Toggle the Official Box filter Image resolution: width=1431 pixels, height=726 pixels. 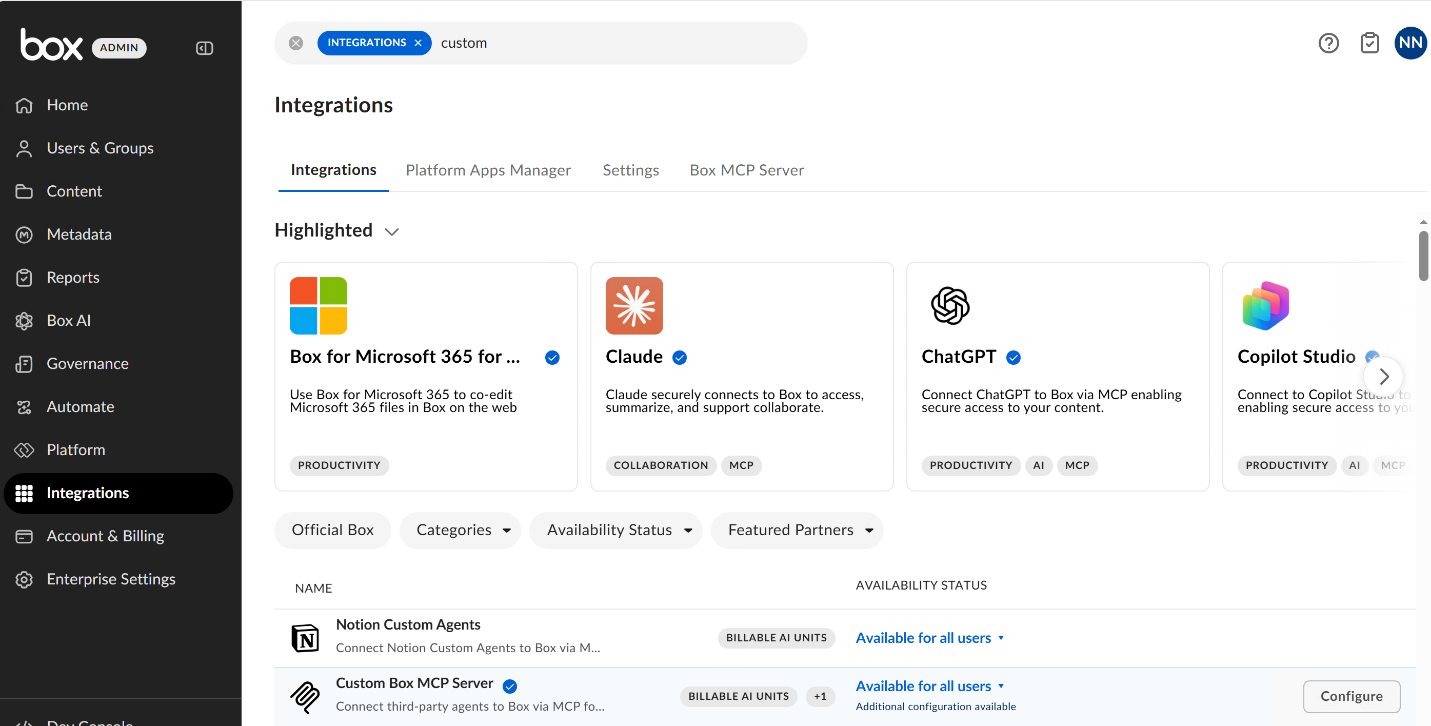[x=333, y=530]
